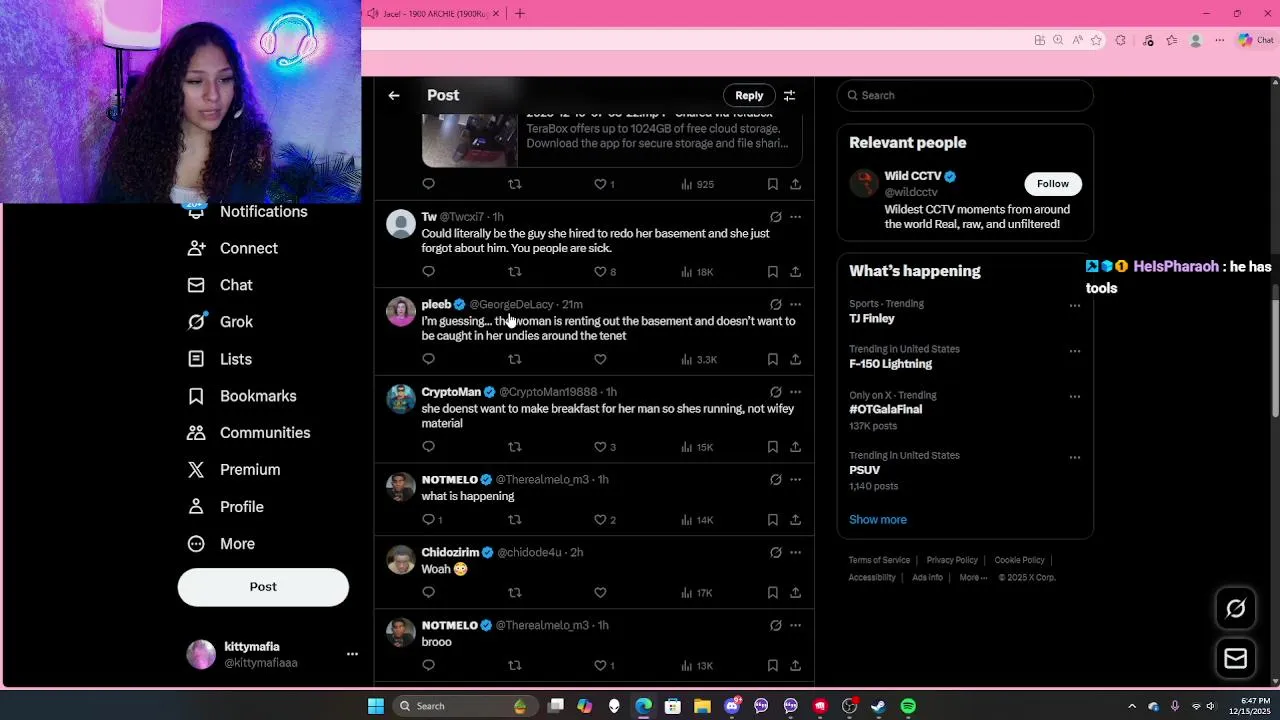Follow Wild CCTV account
The image size is (1280, 720).
(1052, 184)
